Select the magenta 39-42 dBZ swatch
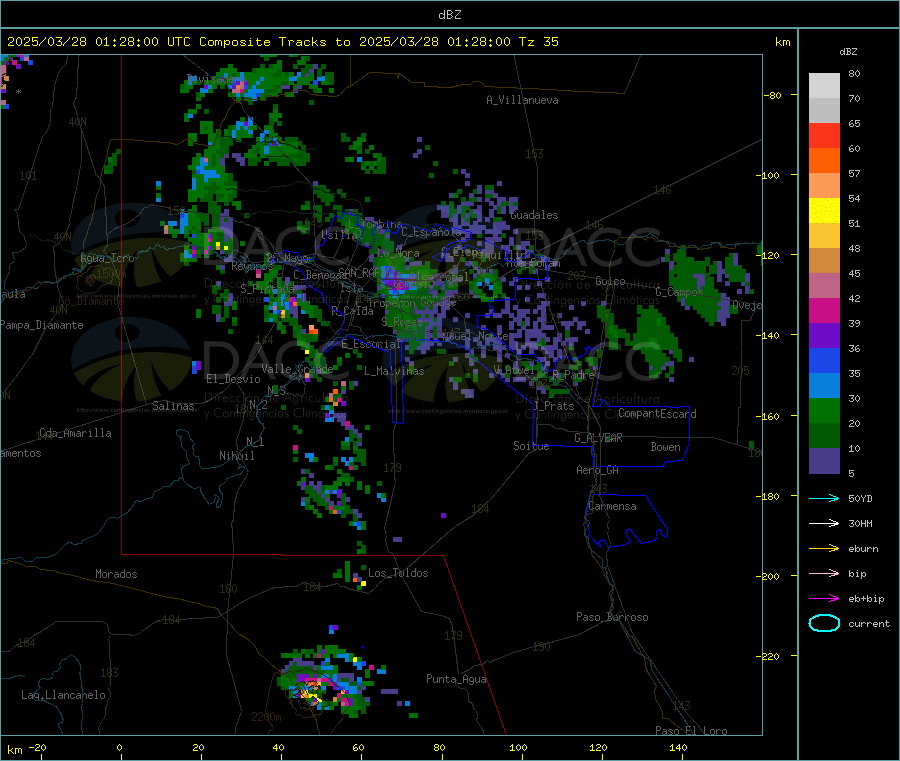 824,310
